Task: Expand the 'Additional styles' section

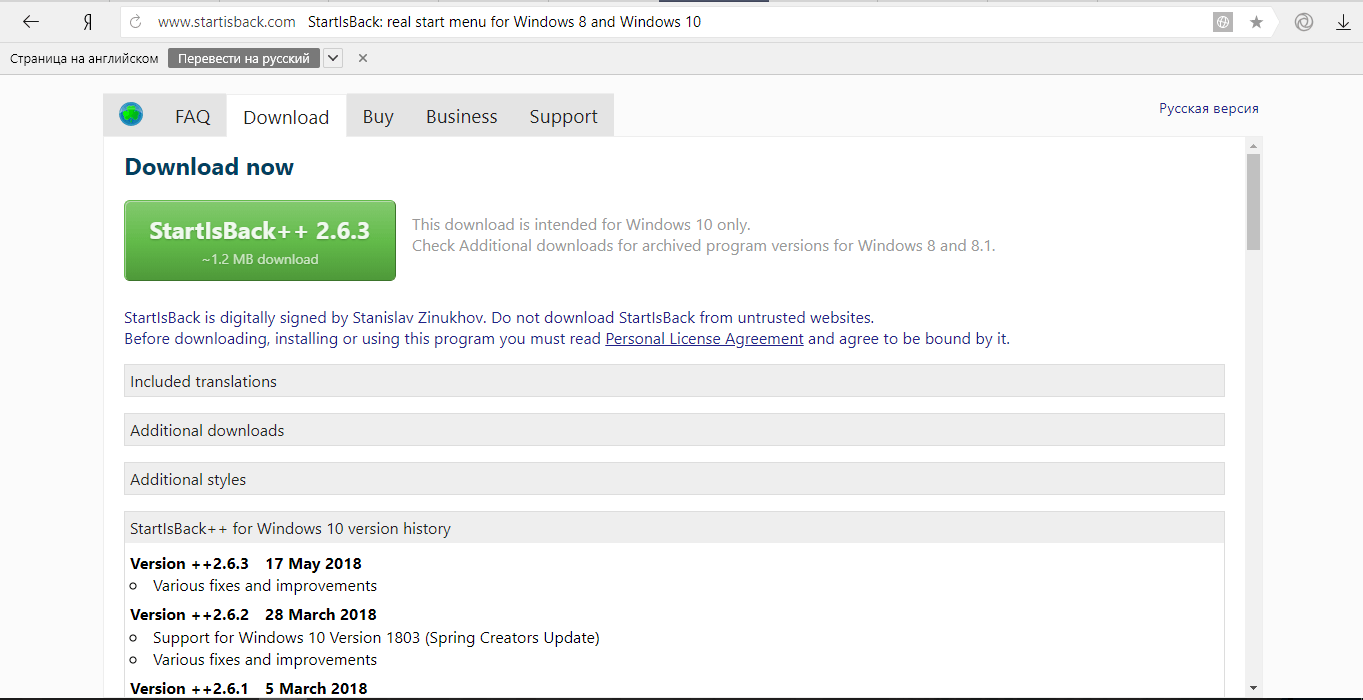Action: pos(674,479)
